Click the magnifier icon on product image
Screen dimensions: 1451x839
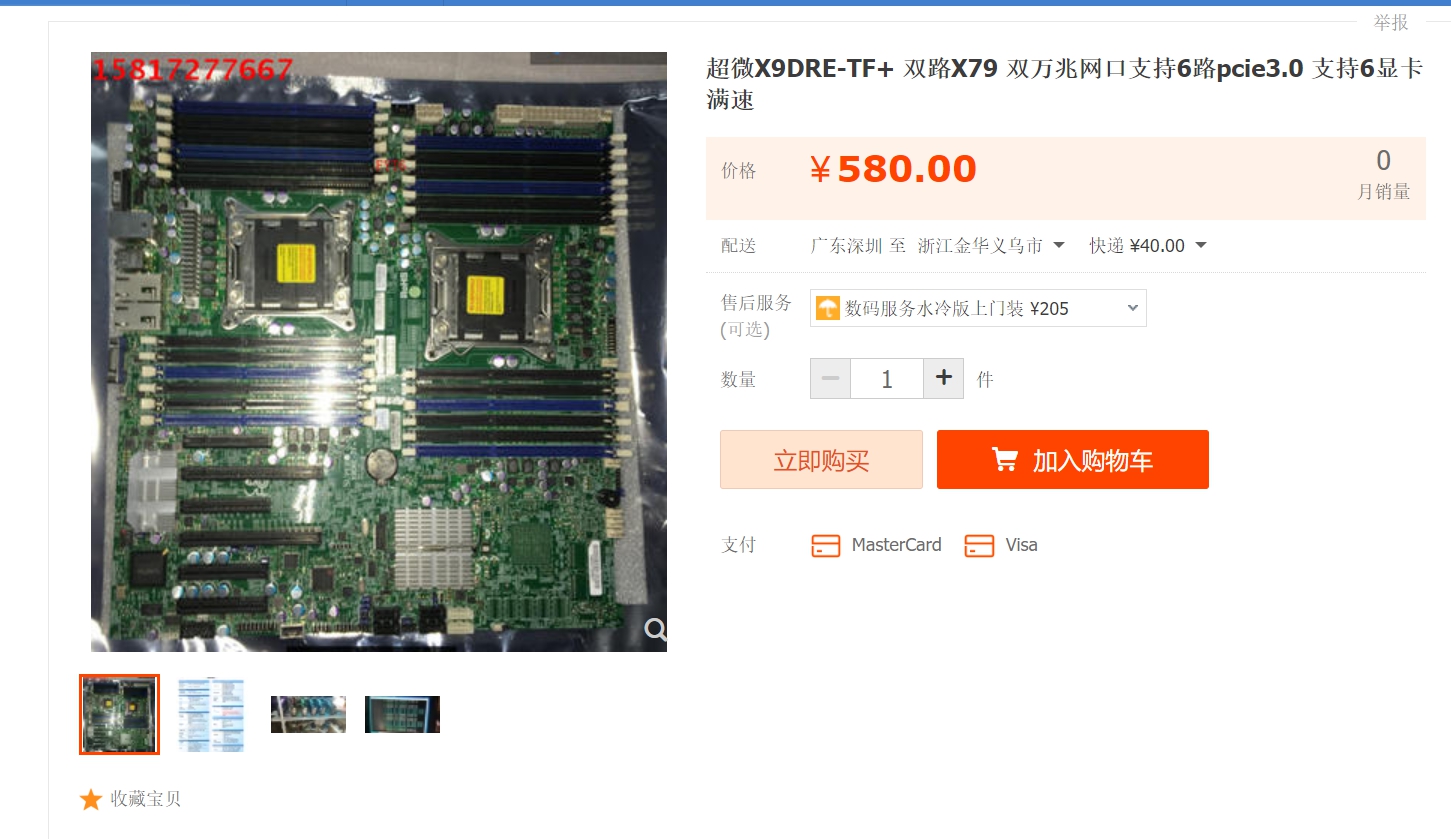tap(656, 629)
